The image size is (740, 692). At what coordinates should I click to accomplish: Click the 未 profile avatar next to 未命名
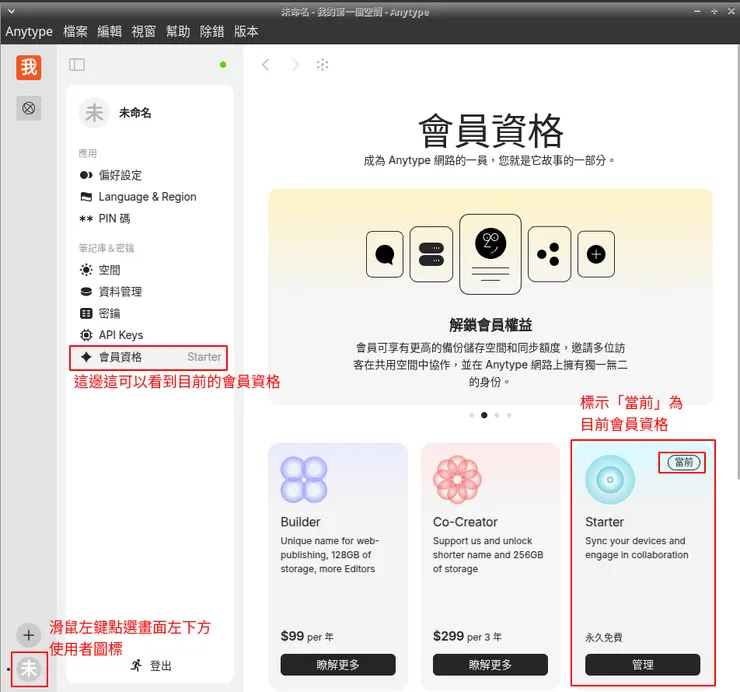coord(94,113)
